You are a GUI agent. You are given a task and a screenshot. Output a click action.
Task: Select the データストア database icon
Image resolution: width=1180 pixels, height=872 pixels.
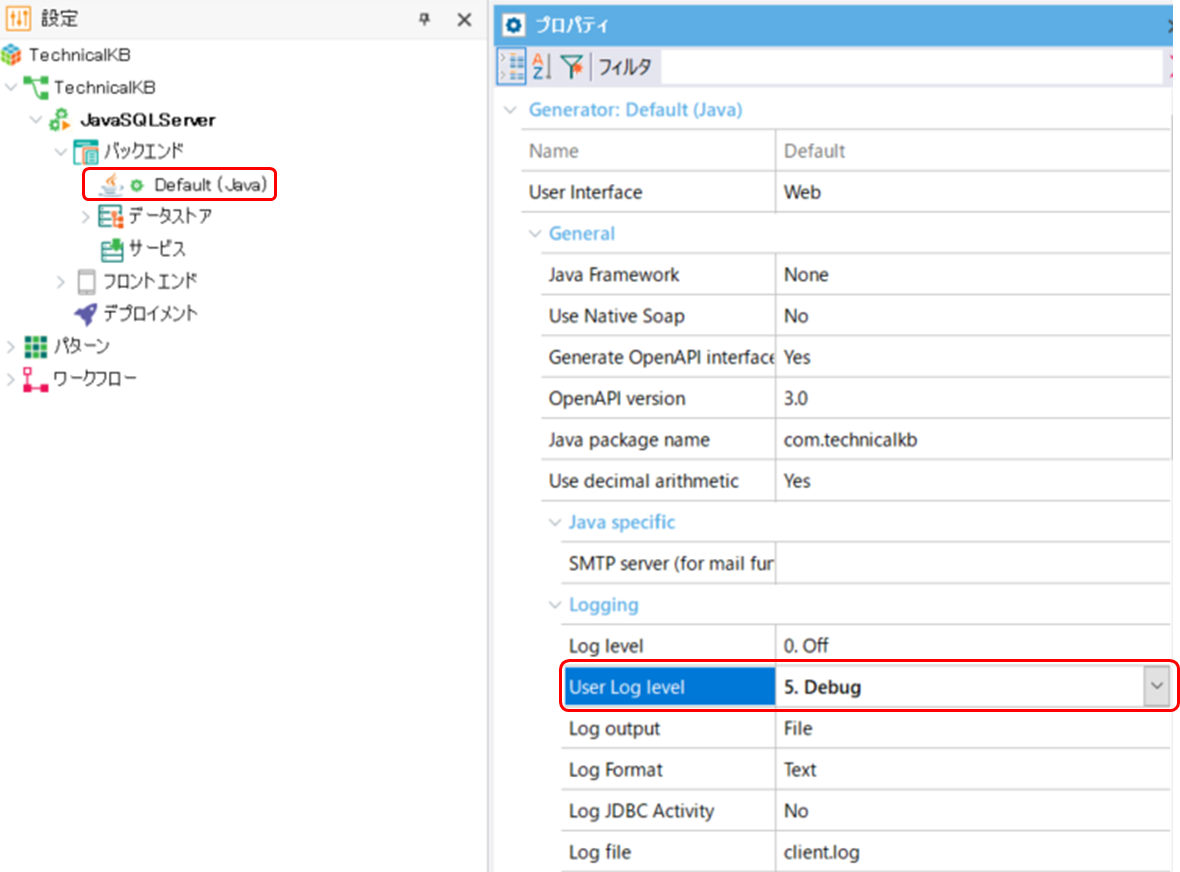tap(109, 216)
